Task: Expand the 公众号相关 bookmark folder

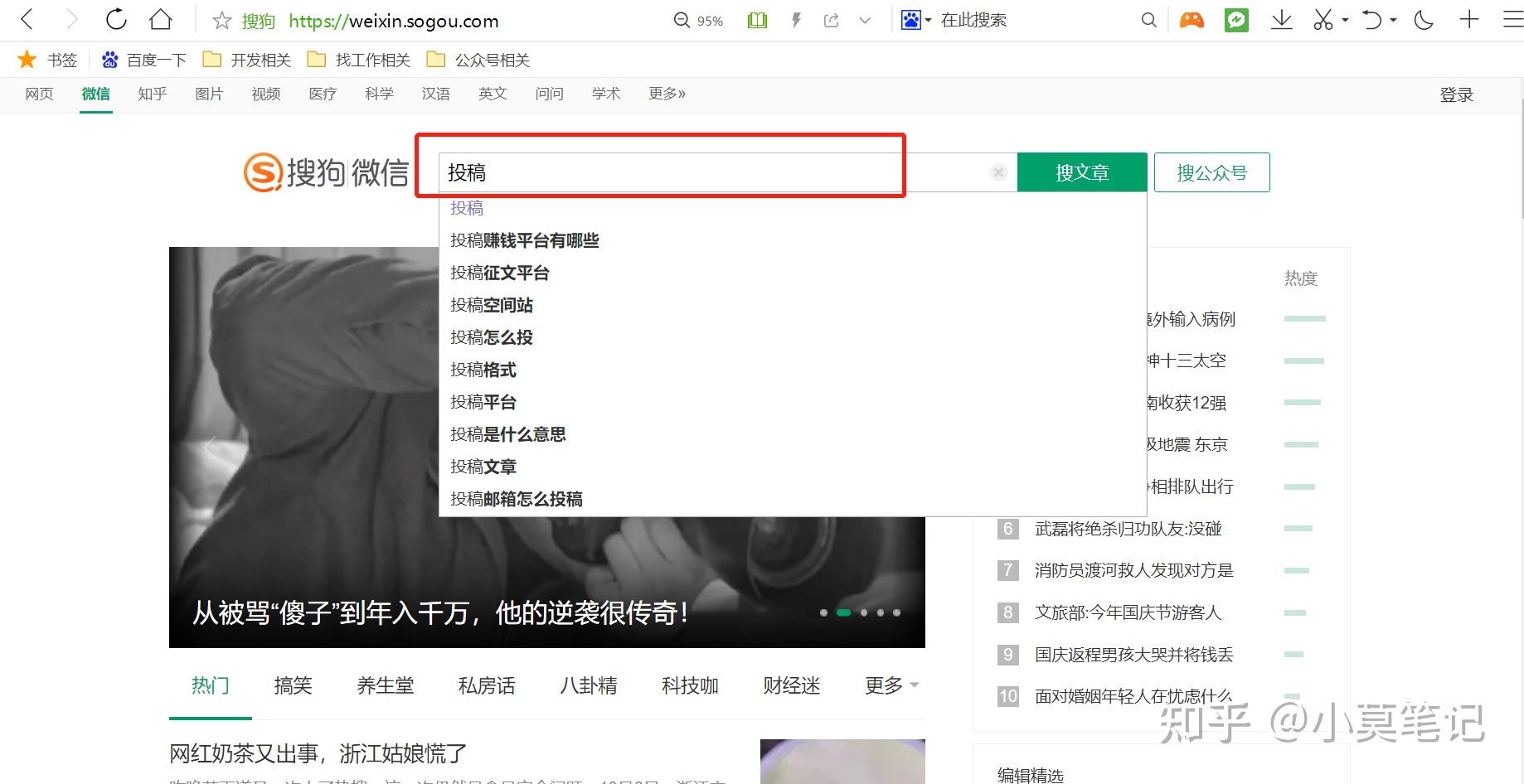Action: click(478, 60)
